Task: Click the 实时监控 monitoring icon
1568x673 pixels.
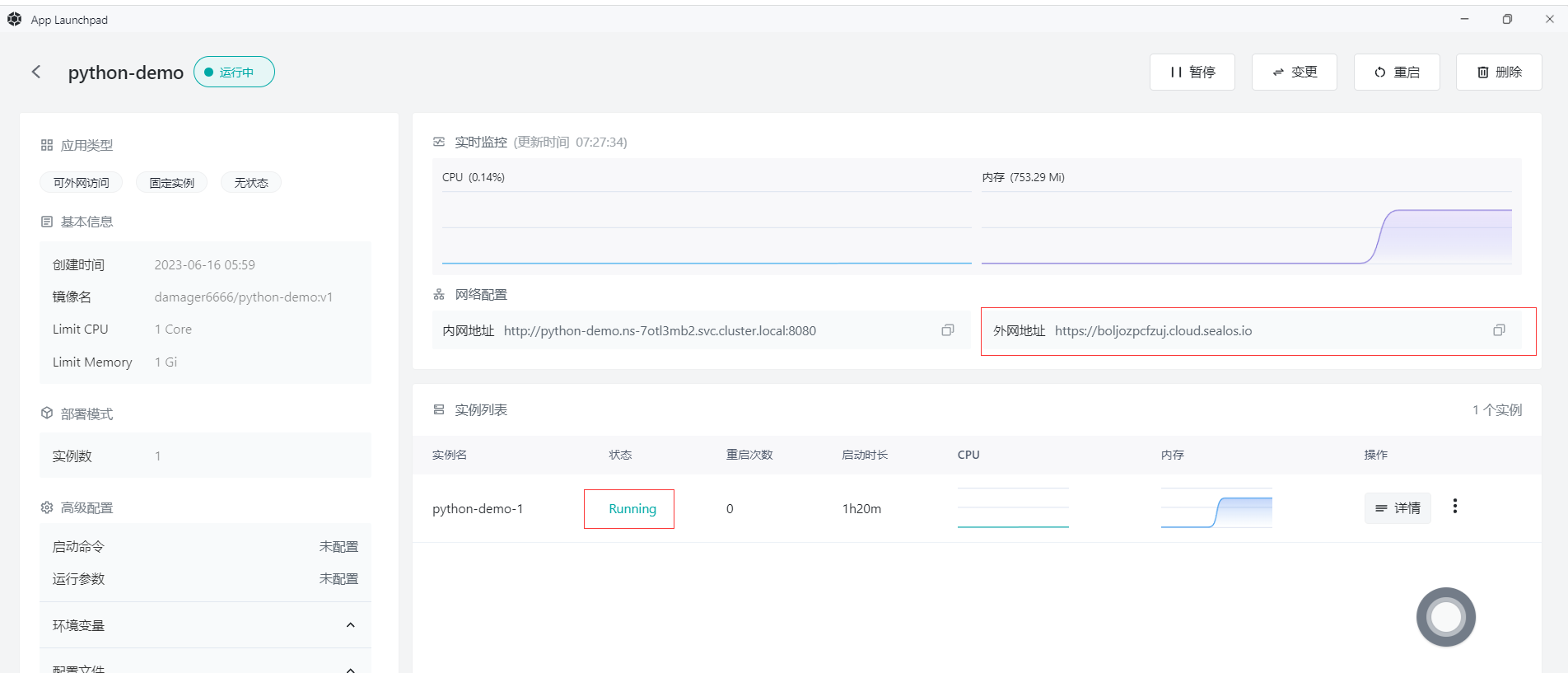Action: (x=439, y=143)
